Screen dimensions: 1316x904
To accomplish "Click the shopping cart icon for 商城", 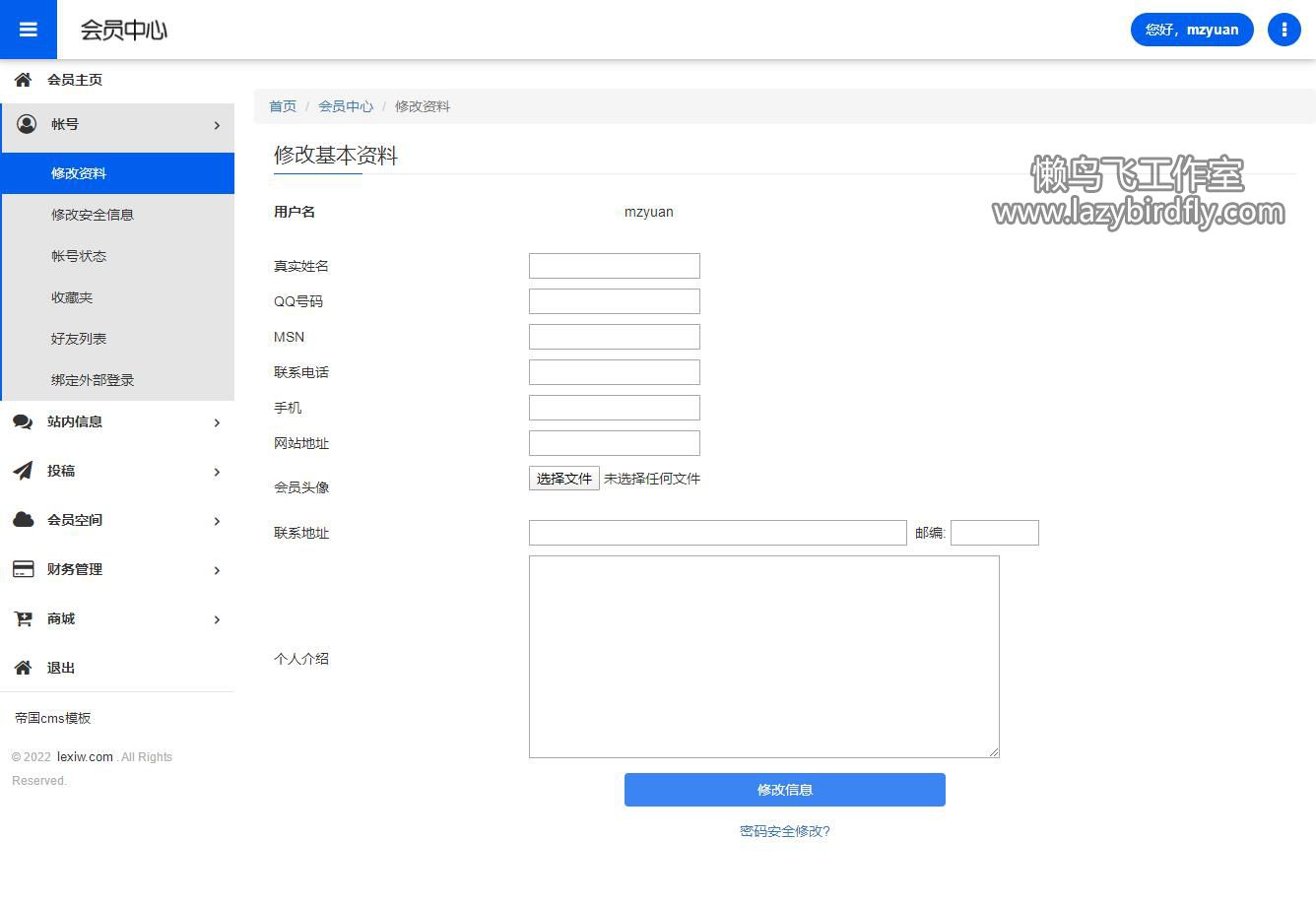I will tap(23, 618).
